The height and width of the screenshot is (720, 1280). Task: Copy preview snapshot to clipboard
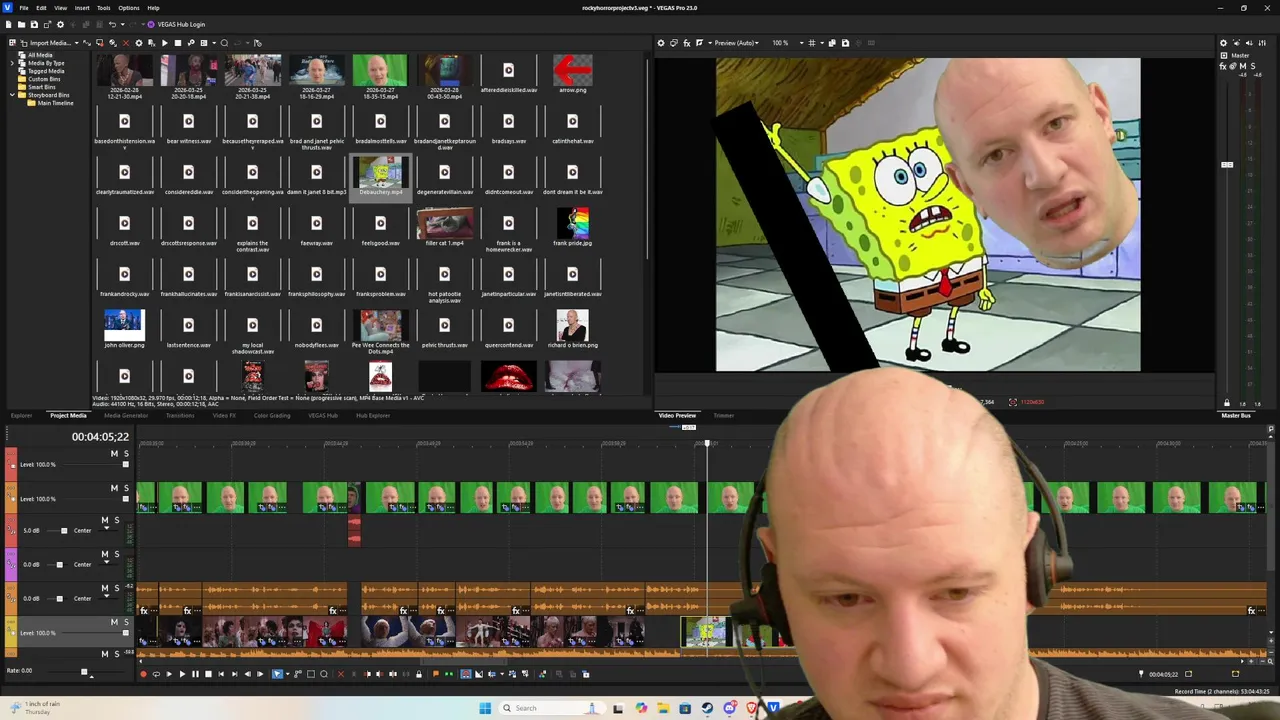click(x=832, y=43)
